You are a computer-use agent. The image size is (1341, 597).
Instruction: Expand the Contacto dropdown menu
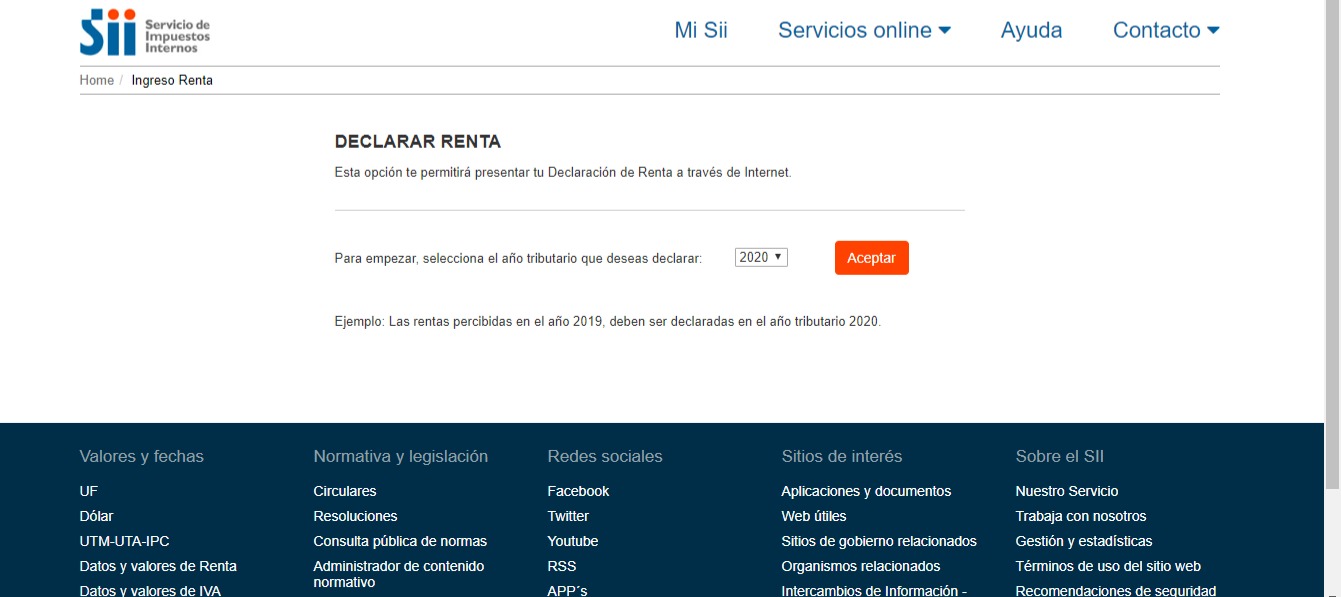point(1165,30)
